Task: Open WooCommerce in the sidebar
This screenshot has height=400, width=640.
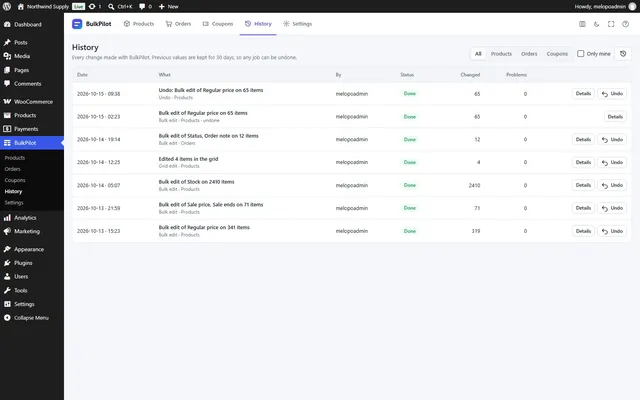Action: (32, 102)
